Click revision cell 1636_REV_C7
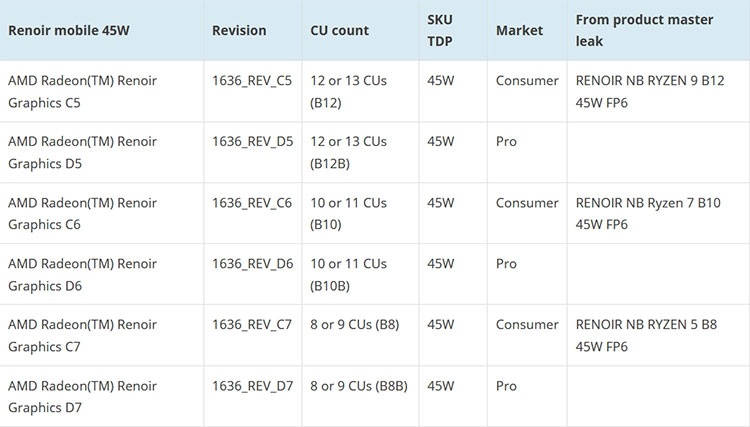This screenshot has width=750, height=427. click(x=252, y=324)
